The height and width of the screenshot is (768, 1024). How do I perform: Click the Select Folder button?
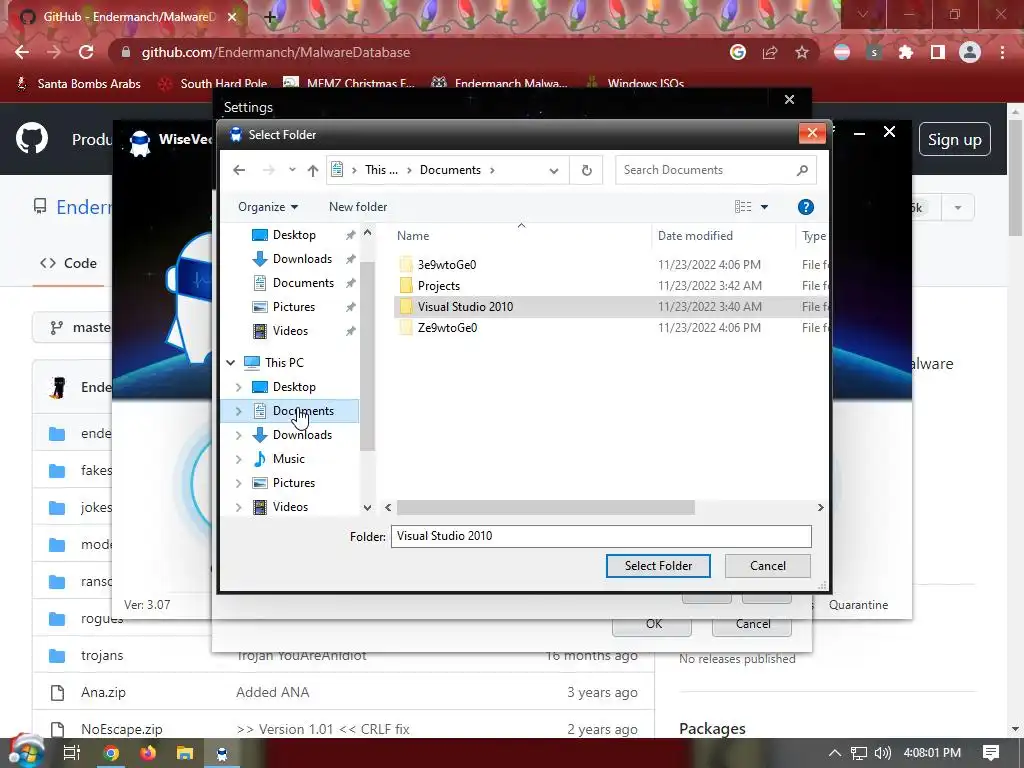click(658, 566)
